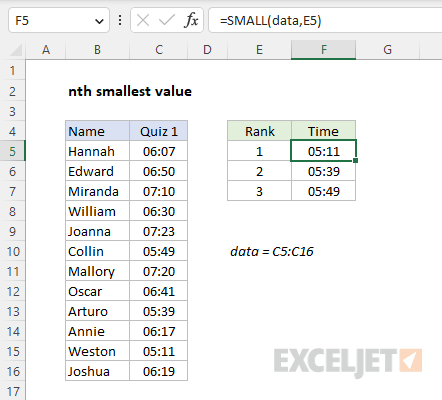This screenshot has height=400, width=442.
Task: Click the Cancel (X) formula button
Action: (x=143, y=21)
